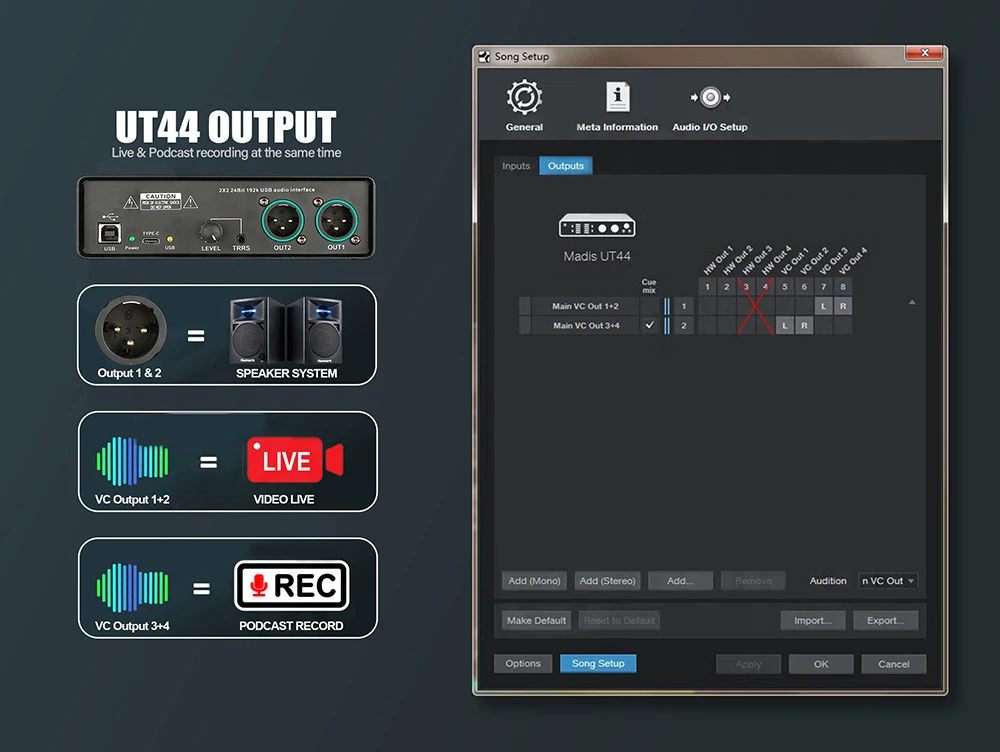Select the Outputs tab
This screenshot has height=752, width=1000.
(x=565, y=166)
